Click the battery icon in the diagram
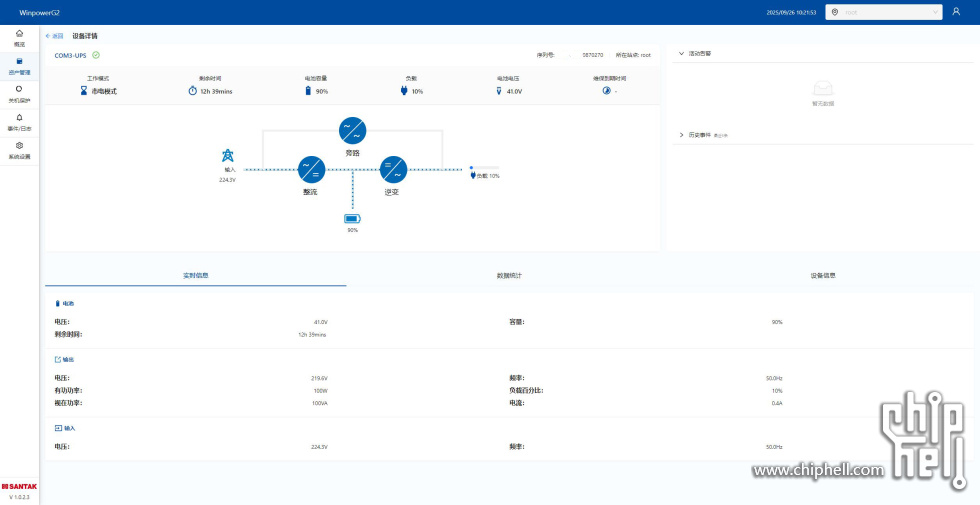The width and height of the screenshot is (980, 505). (352, 218)
